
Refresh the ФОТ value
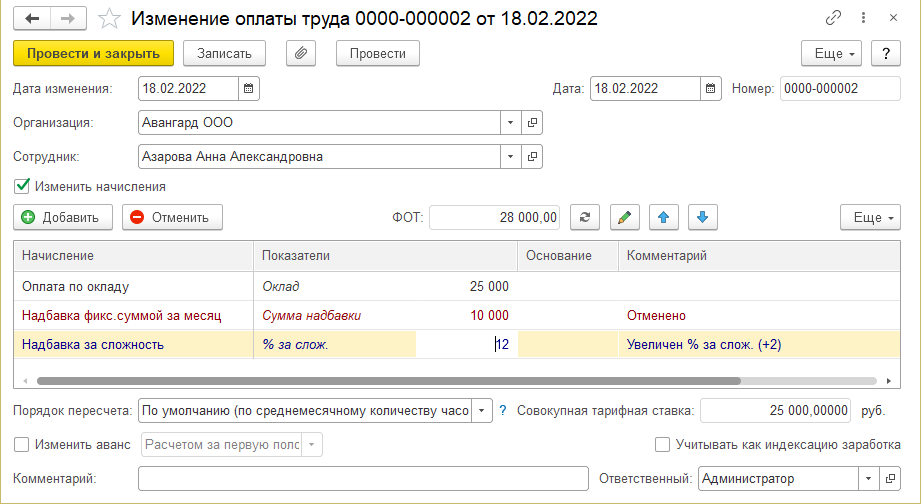click(x=585, y=217)
